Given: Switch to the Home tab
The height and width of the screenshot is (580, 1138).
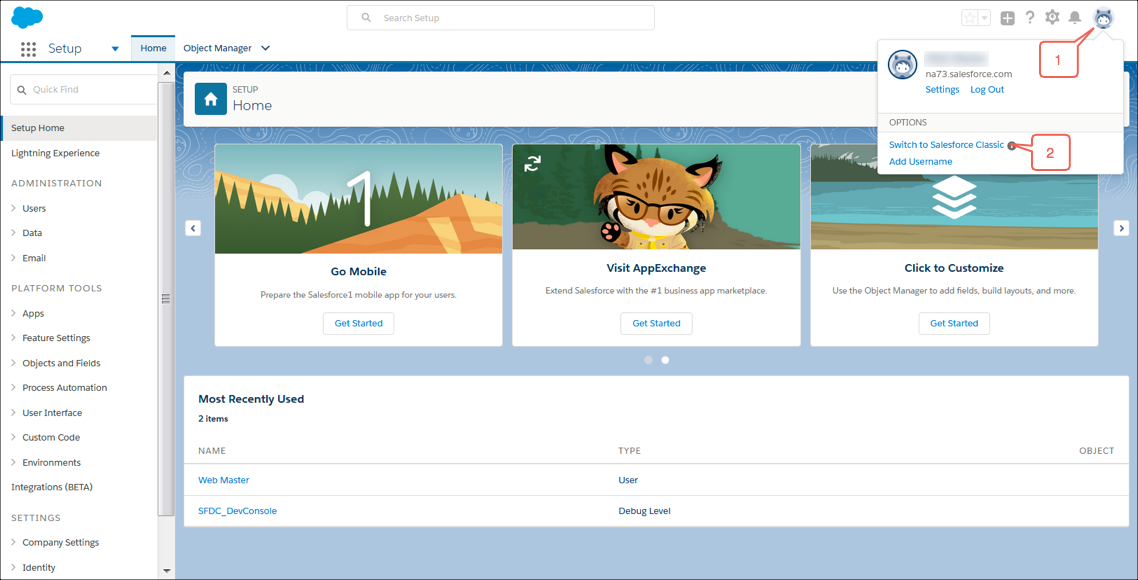Looking at the screenshot, I should tap(153, 48).
